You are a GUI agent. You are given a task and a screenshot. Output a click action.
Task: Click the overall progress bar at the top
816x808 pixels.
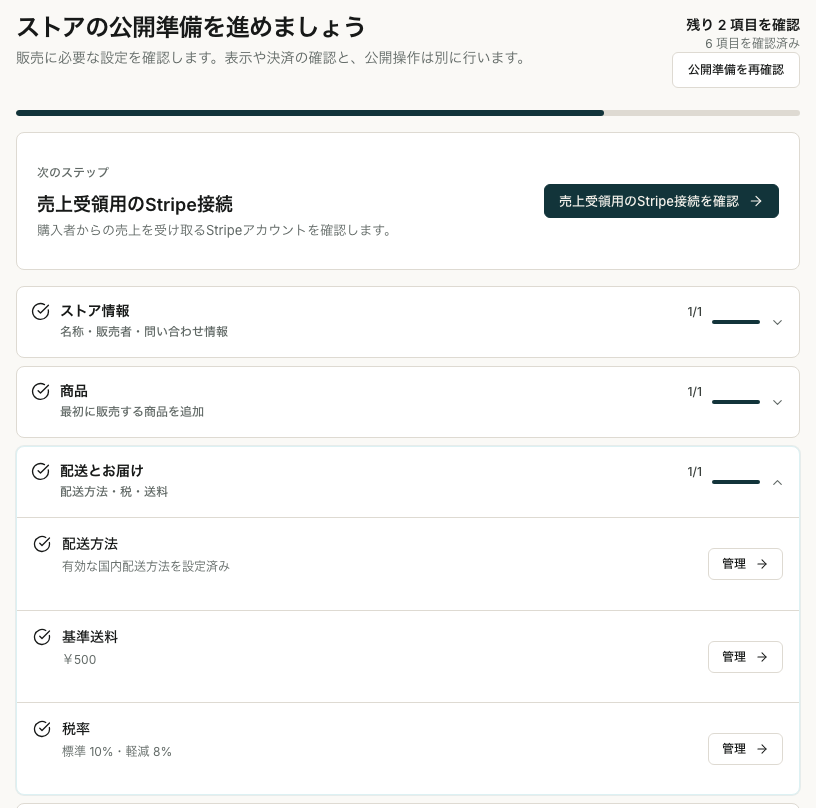[408, 113]
